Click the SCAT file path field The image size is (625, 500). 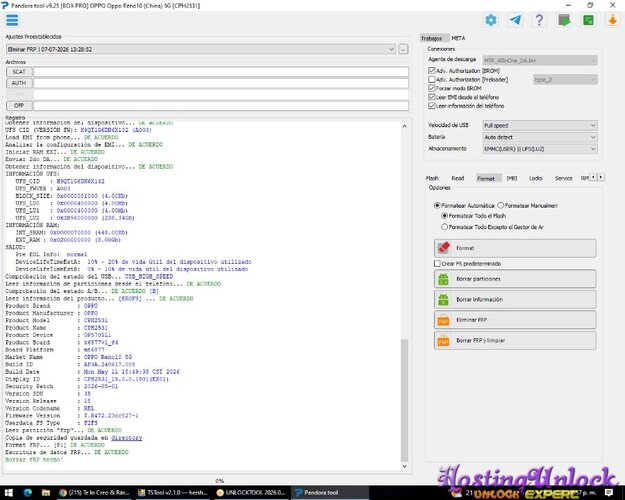click(221, 72)
